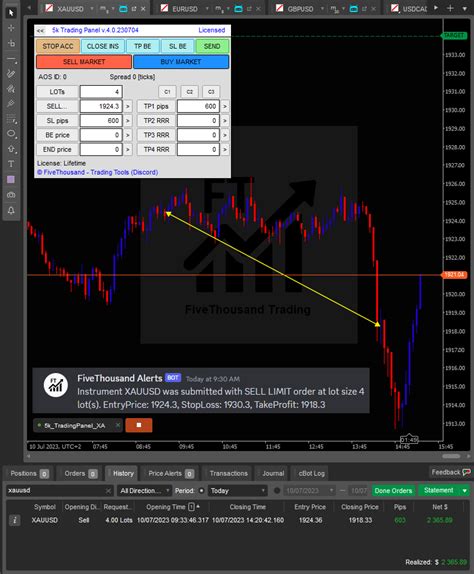
Task: Focus the SELL price input field
Action: point(101,106)
